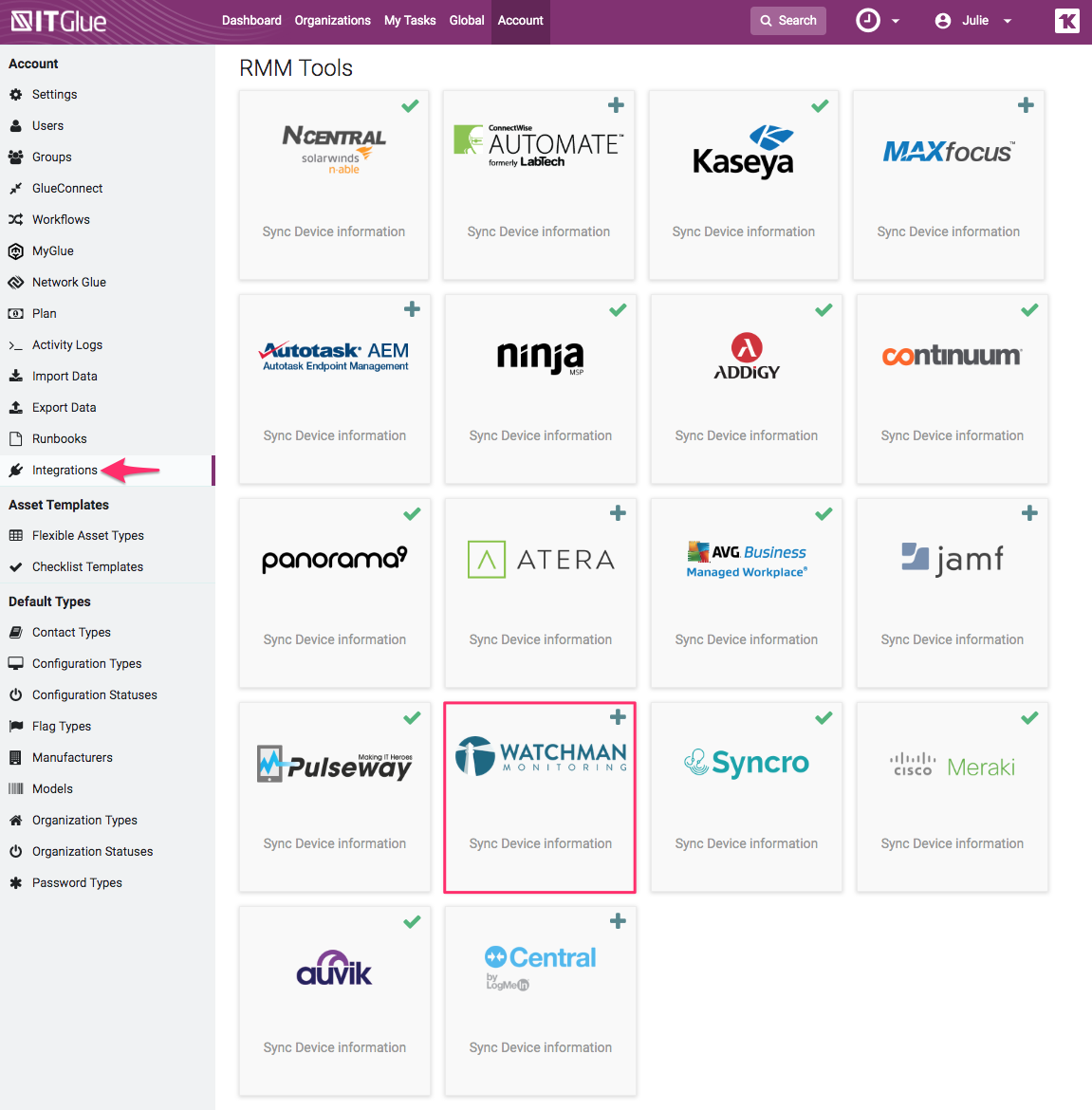This screenshot has height=1110, width=1092.
Task: Open Settings in the sidebar
Action: (54, 94)
